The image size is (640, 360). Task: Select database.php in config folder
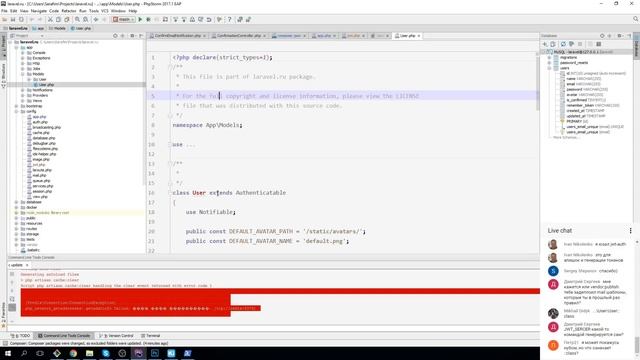pos(44,138)
